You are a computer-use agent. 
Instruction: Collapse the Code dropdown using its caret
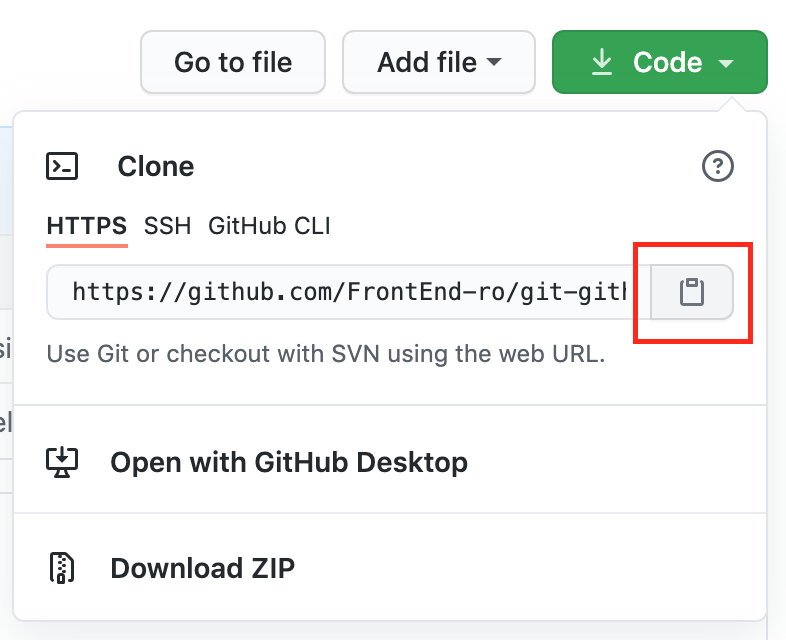726,64
